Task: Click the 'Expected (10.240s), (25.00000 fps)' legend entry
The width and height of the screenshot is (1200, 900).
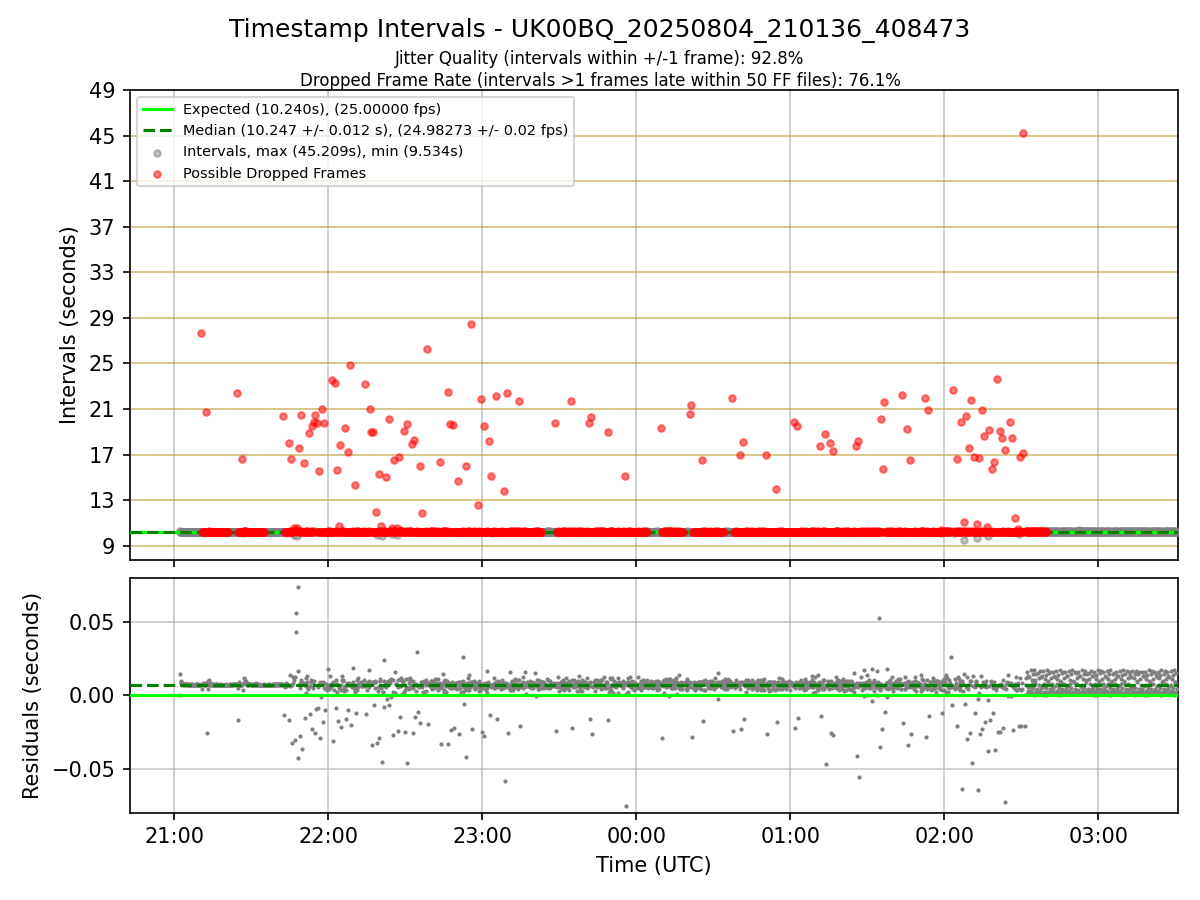Action: tap(312, 109)
